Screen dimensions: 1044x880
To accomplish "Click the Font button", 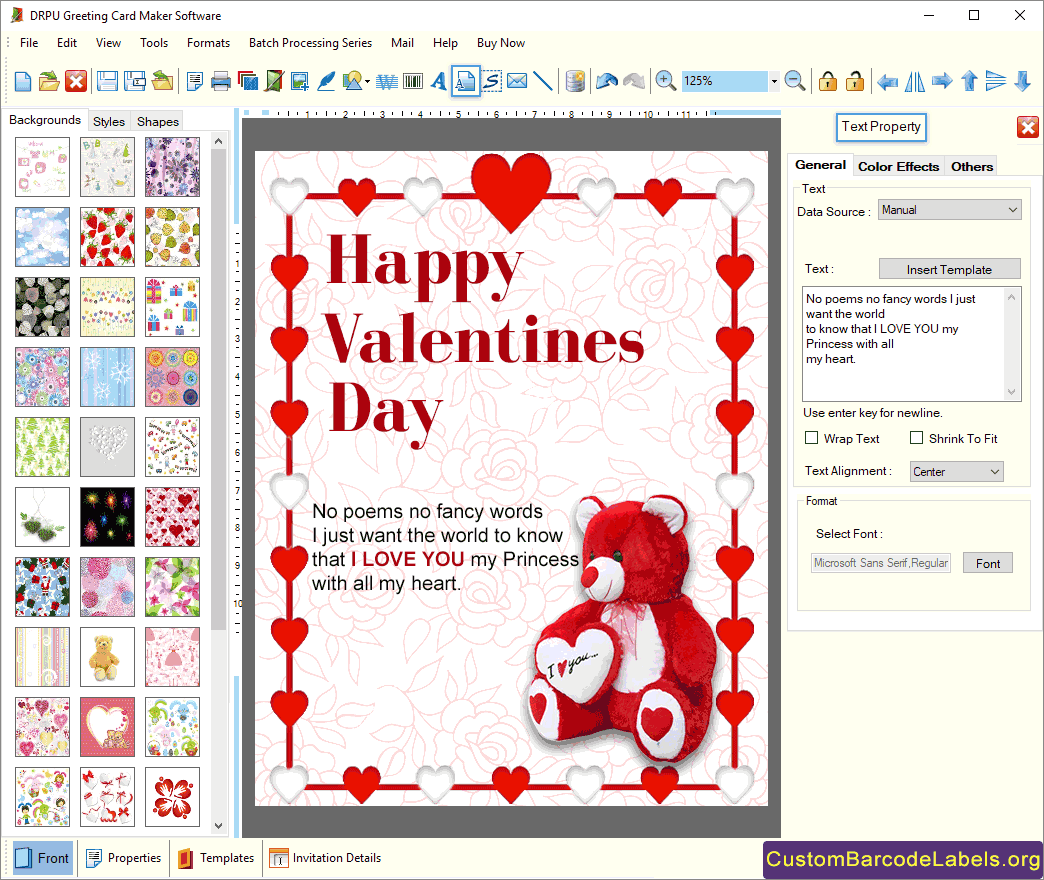I will [987, 563].
